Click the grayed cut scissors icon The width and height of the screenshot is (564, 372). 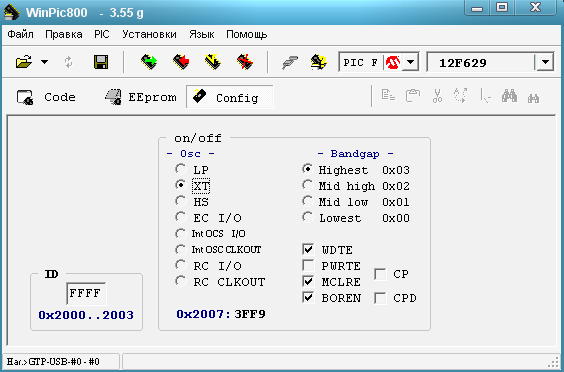[x=437, y=96]
